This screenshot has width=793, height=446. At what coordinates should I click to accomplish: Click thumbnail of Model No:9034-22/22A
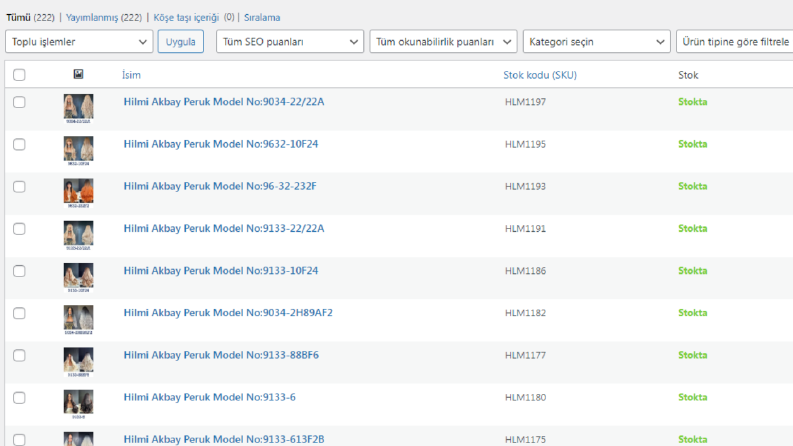(78, 108)
